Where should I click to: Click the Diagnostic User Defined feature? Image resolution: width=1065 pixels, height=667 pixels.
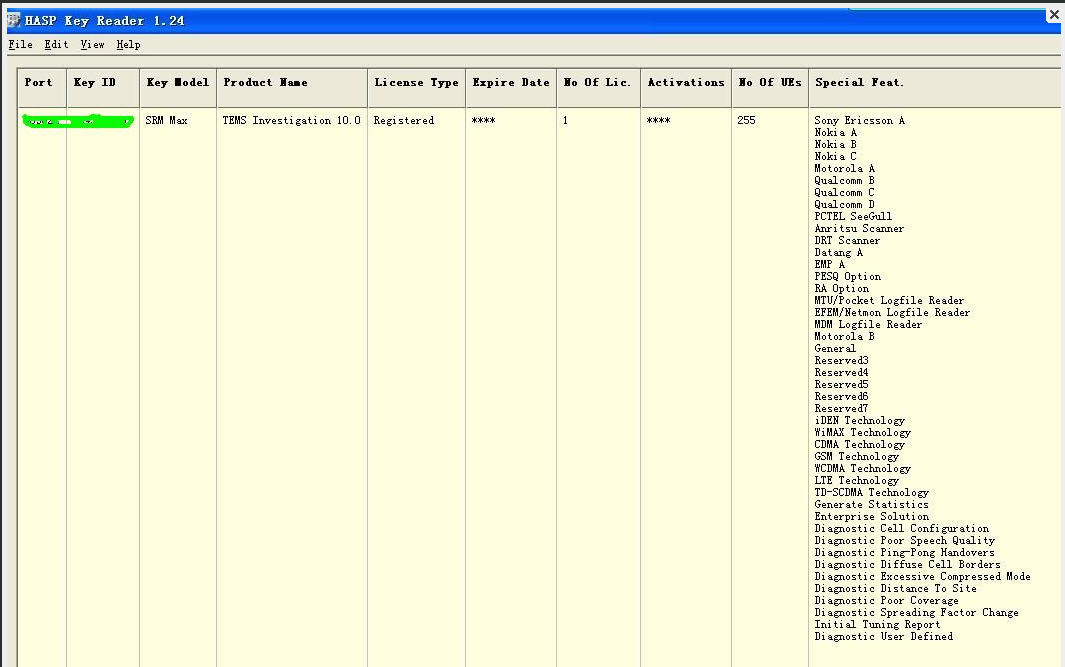[x=884, y=636]
